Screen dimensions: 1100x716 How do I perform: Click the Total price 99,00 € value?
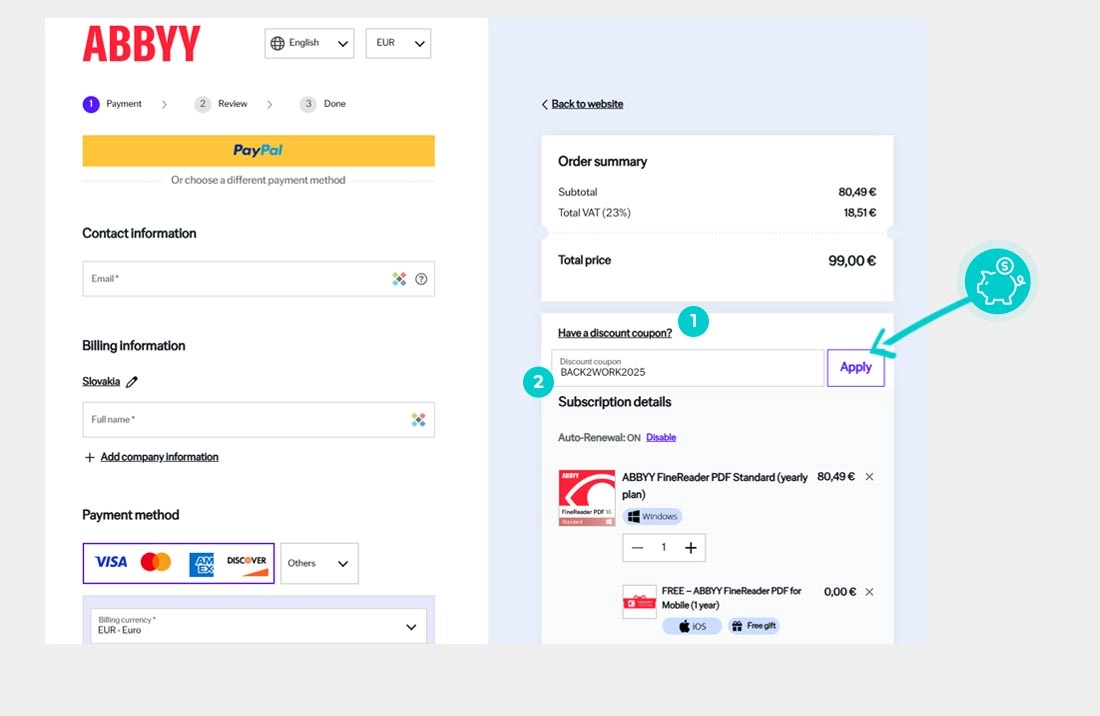coord(852,261)
